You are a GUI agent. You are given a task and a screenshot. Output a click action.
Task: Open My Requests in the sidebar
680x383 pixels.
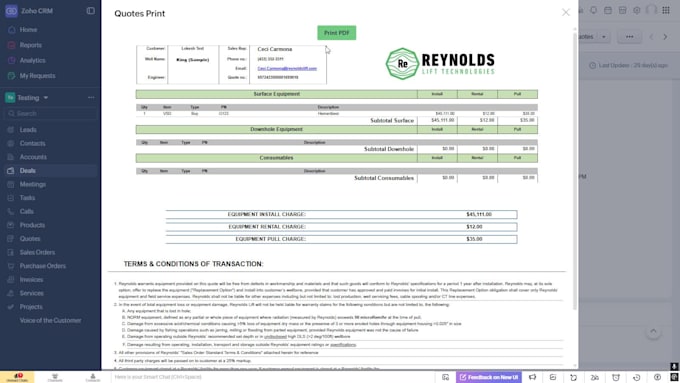tap(37, 76)
